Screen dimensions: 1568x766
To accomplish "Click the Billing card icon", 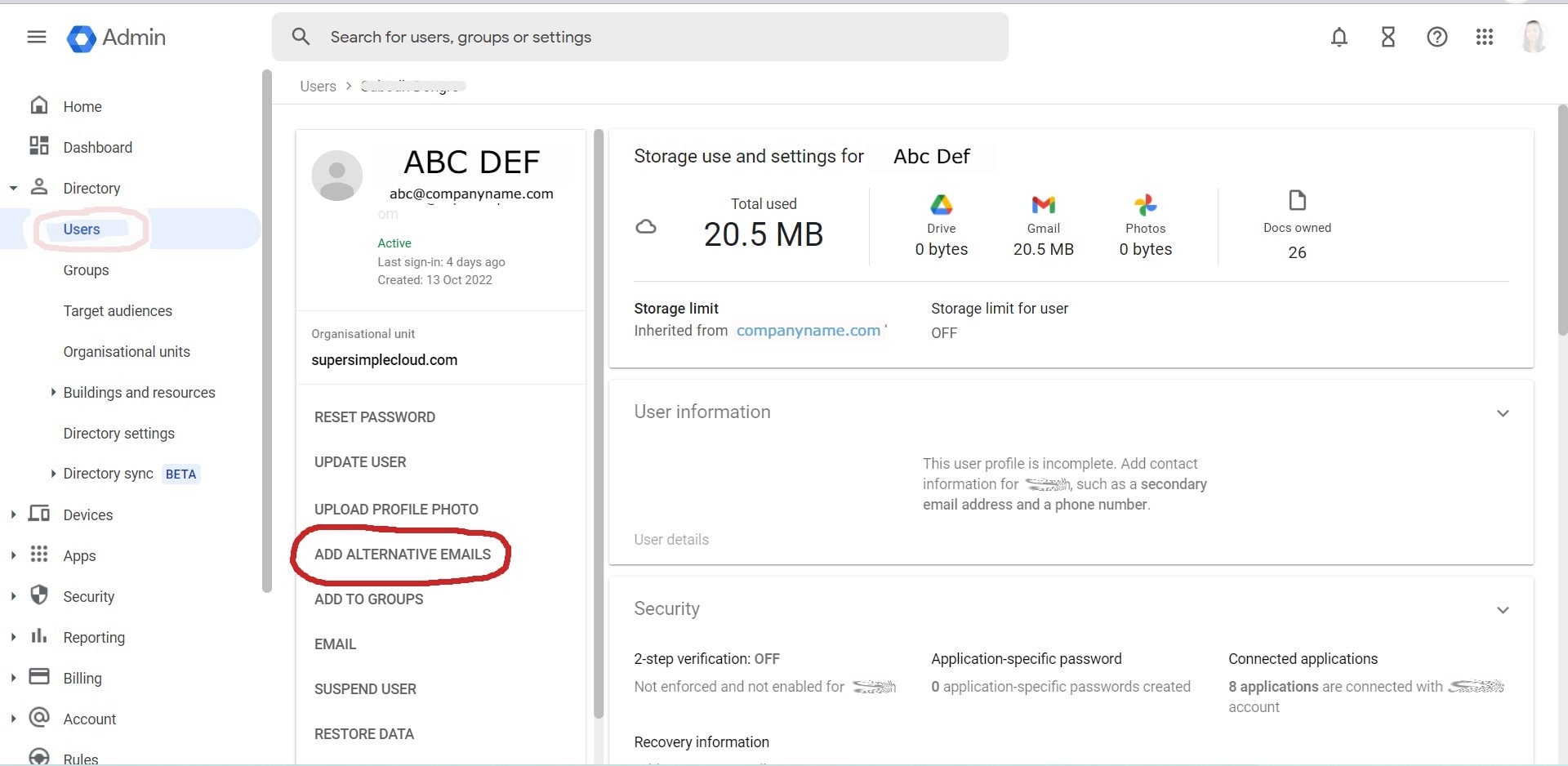I will tap(38, 676).
